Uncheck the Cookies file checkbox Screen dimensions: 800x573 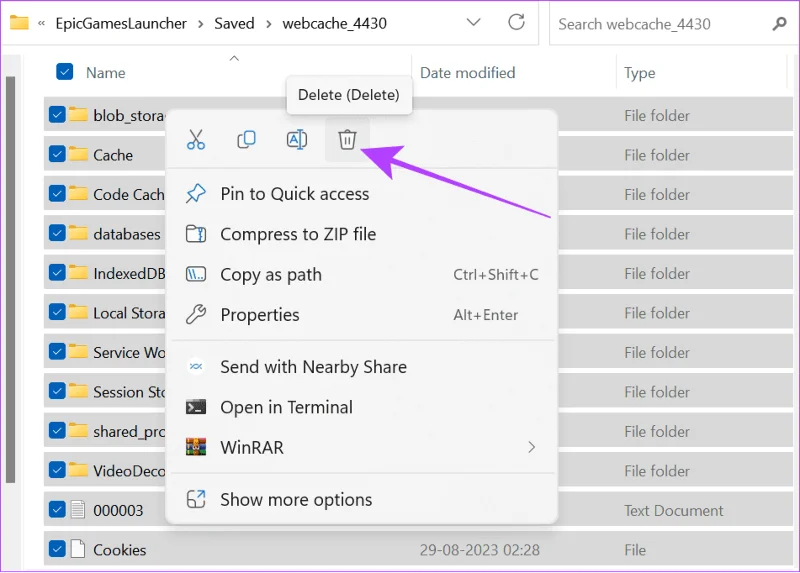[x=57, y=549]
